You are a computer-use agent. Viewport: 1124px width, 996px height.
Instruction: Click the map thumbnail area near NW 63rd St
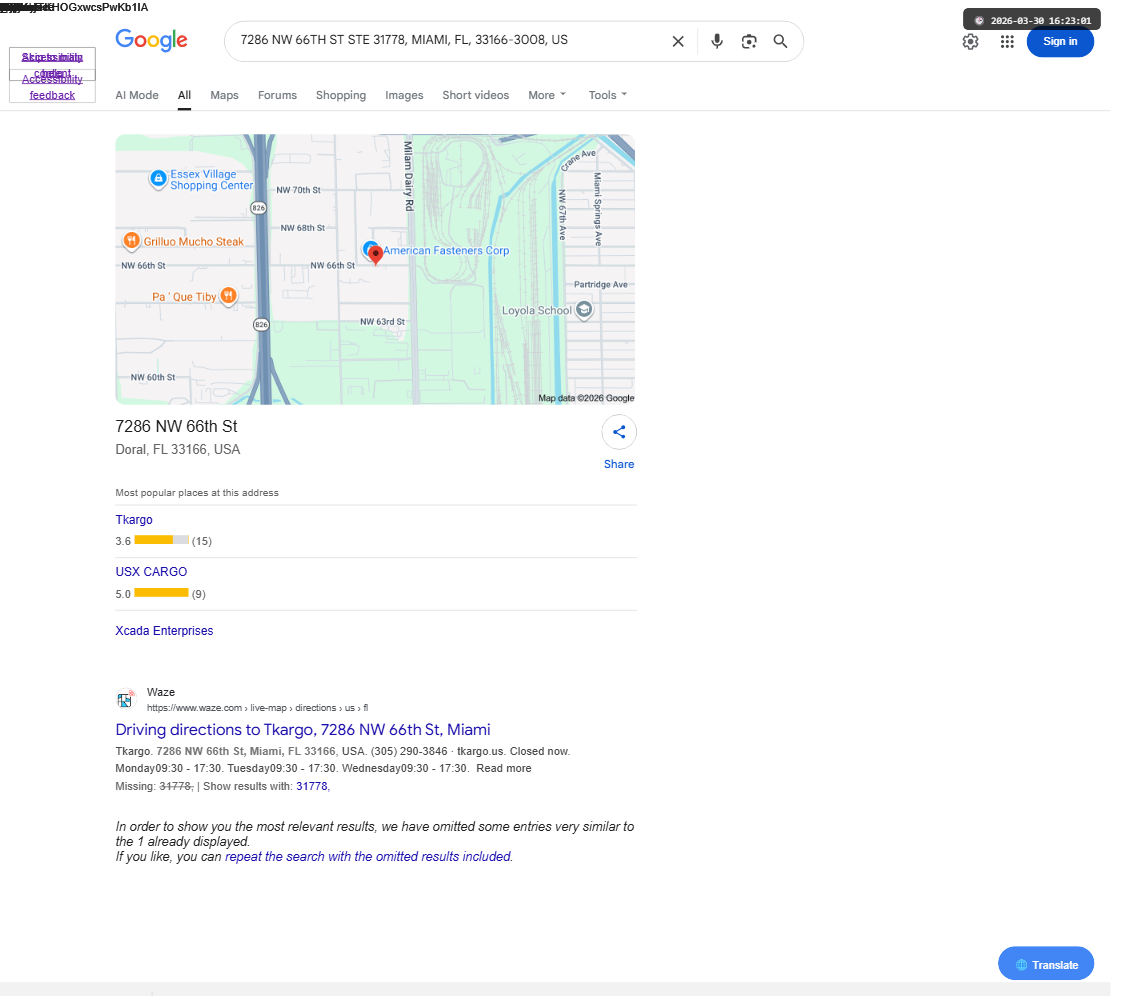[x=382, y=322]
